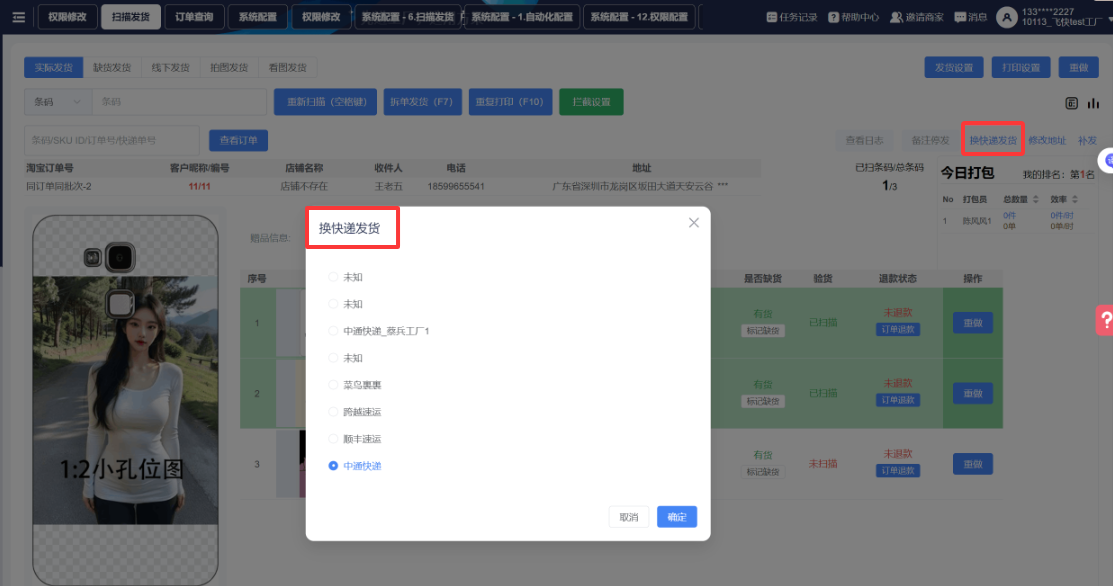Switch to the 实际发货 tab
This screenshot has height=586, width=1113.
pos(54,67)
